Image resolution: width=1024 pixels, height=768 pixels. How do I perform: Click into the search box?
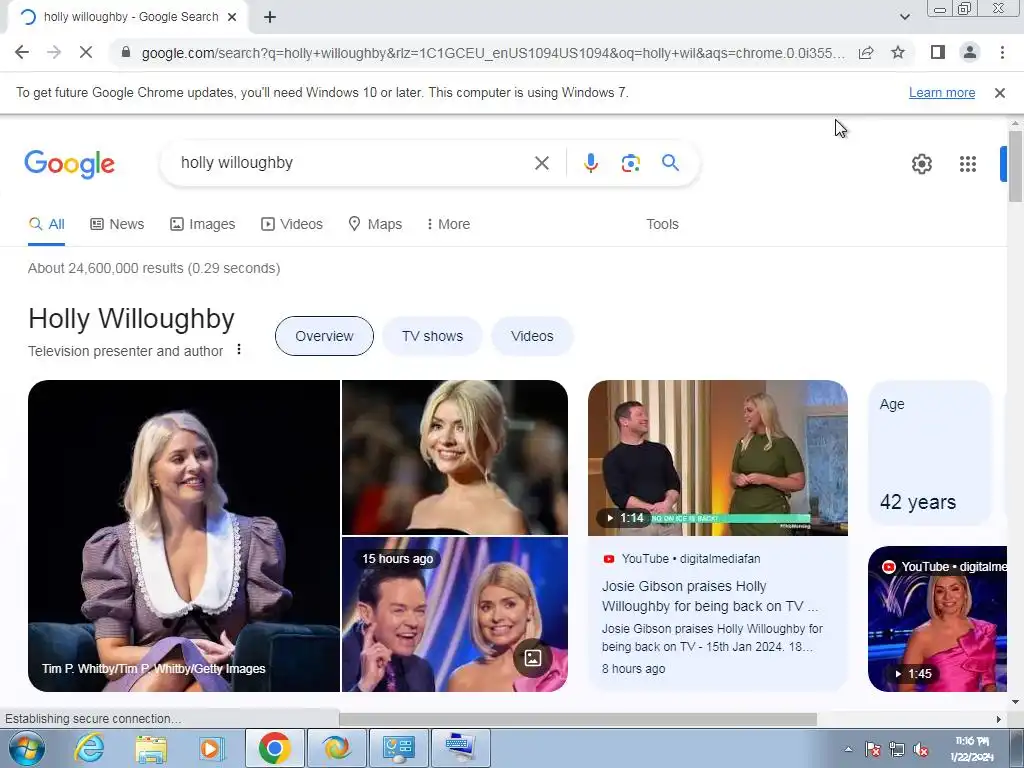353,163
